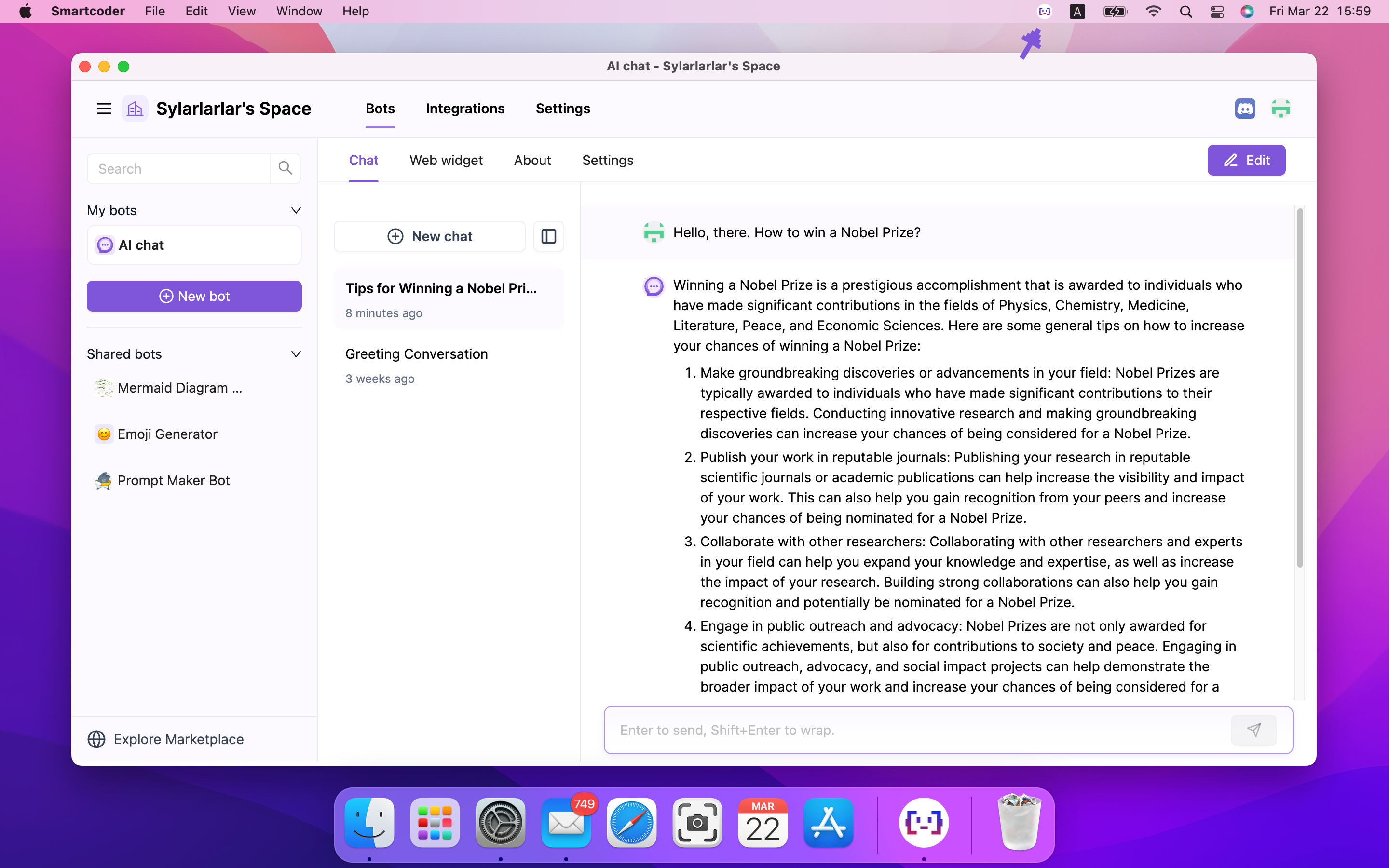1389x868 pixels.
Task: Open the Web widget tab
Action: click(446, 160)
